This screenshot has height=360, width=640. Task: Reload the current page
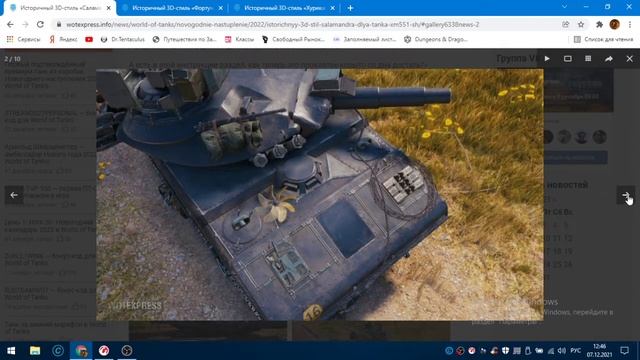click(40, 24)
